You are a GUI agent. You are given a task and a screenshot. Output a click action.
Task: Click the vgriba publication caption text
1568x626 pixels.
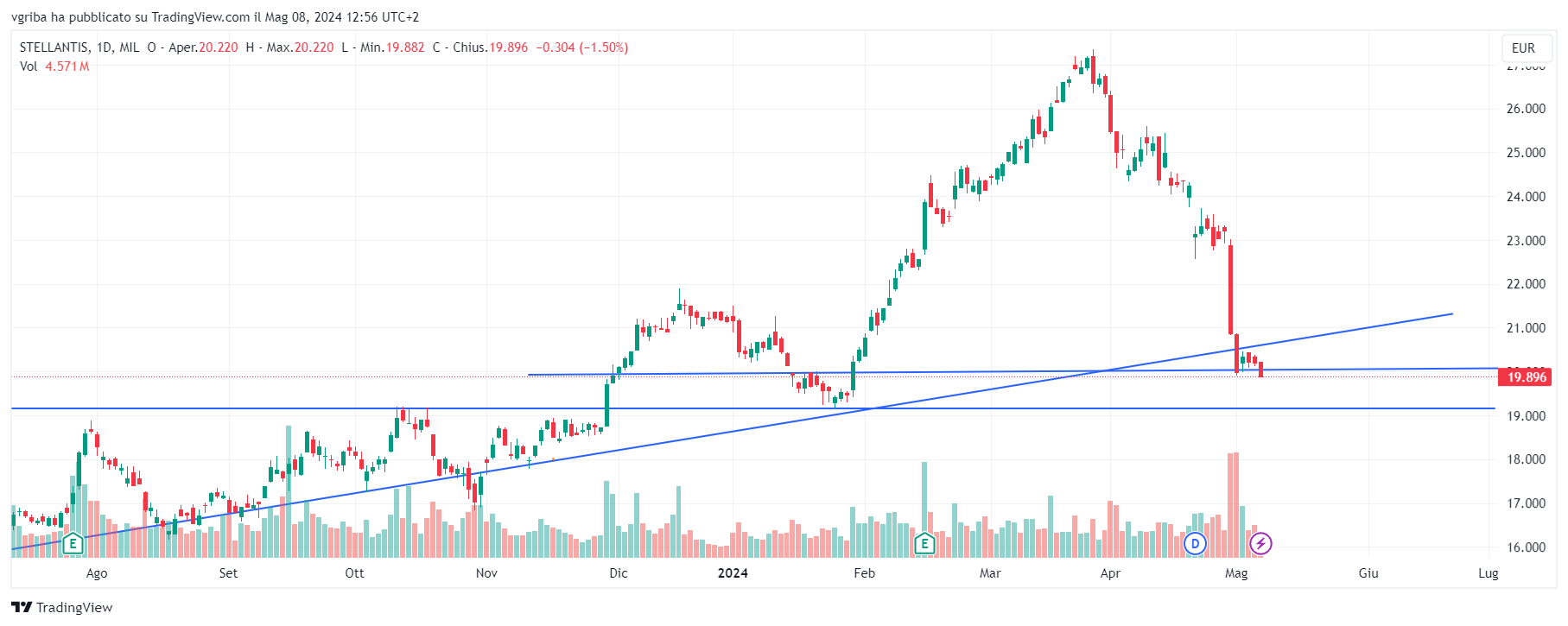tap(215, 17)
